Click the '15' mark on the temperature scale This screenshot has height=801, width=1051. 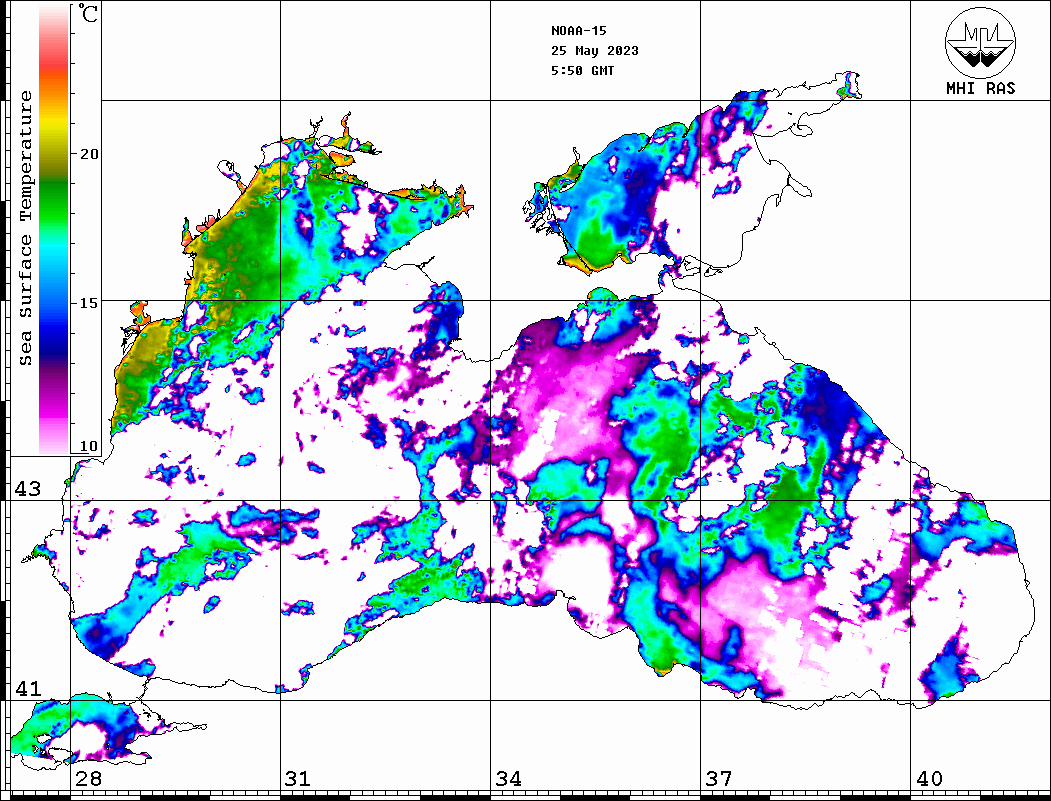tap(89, 303)
